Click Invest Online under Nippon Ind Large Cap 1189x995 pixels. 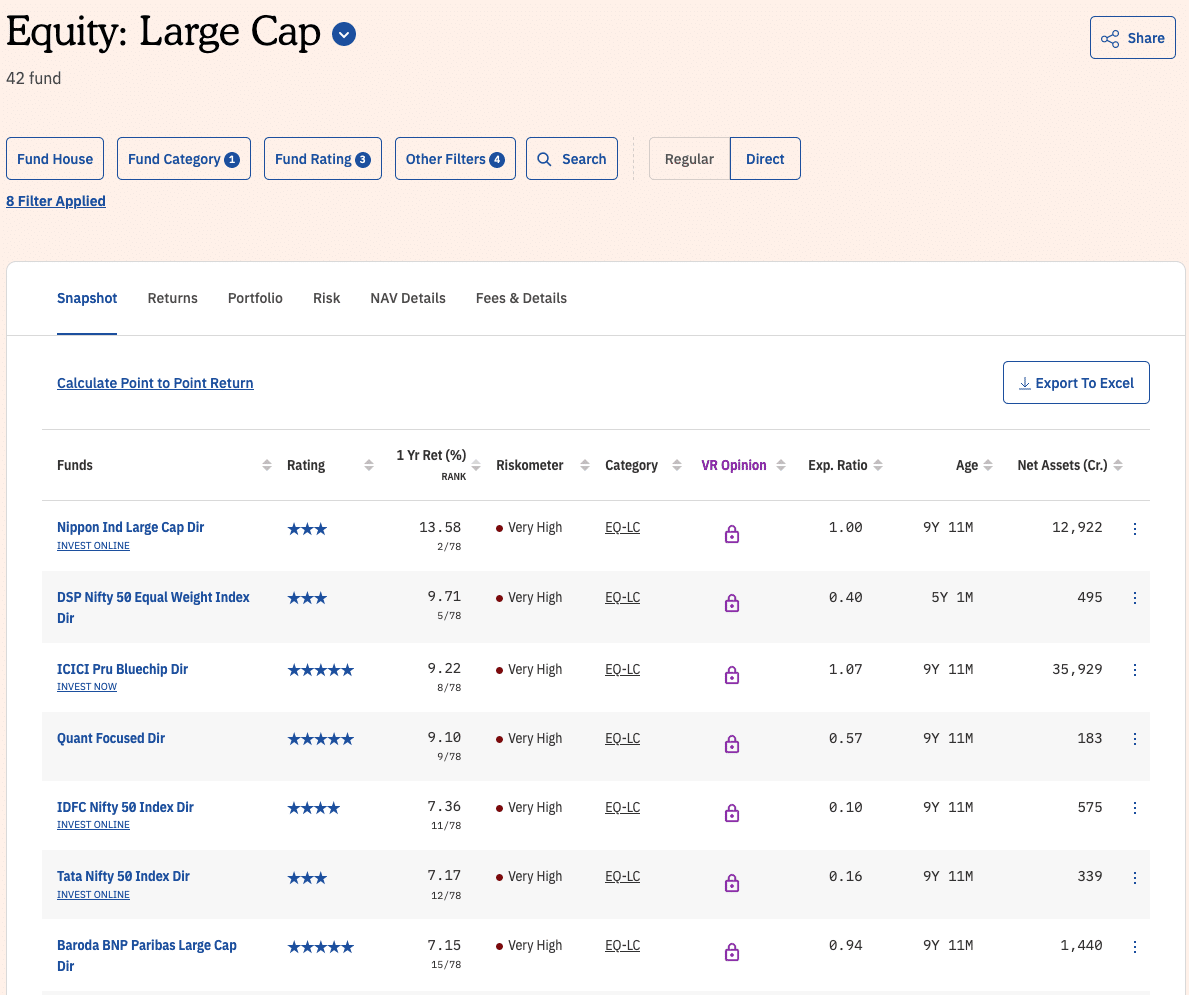coord(93,545)
